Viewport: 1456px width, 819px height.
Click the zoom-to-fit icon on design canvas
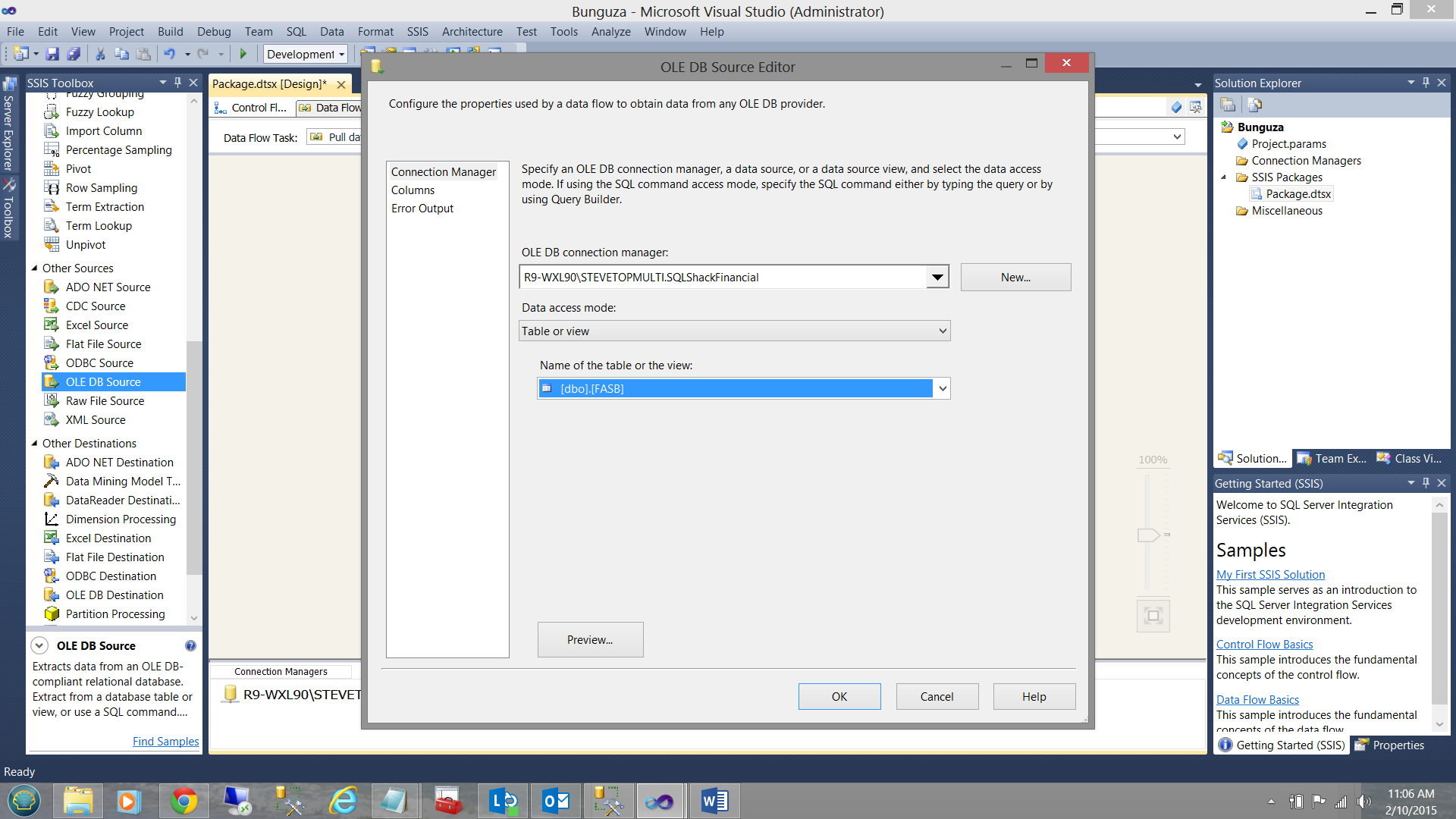point(1153,615)
